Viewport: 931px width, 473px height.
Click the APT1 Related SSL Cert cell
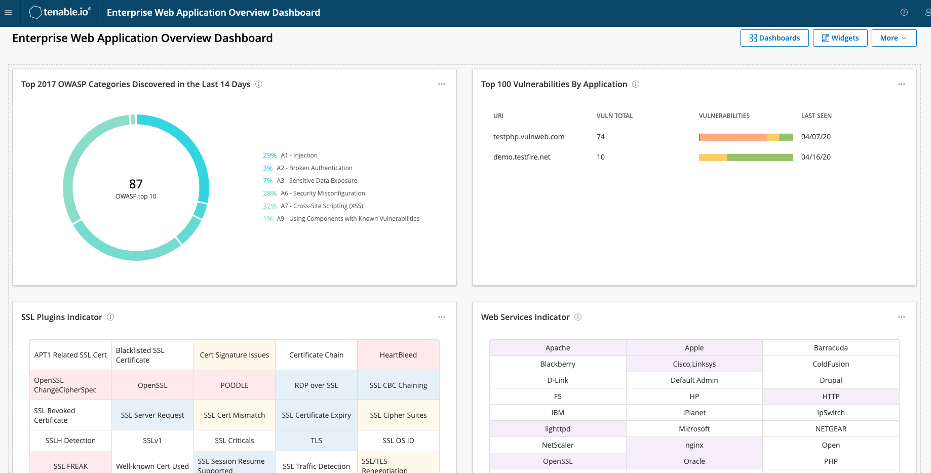(x=71, y=355)
